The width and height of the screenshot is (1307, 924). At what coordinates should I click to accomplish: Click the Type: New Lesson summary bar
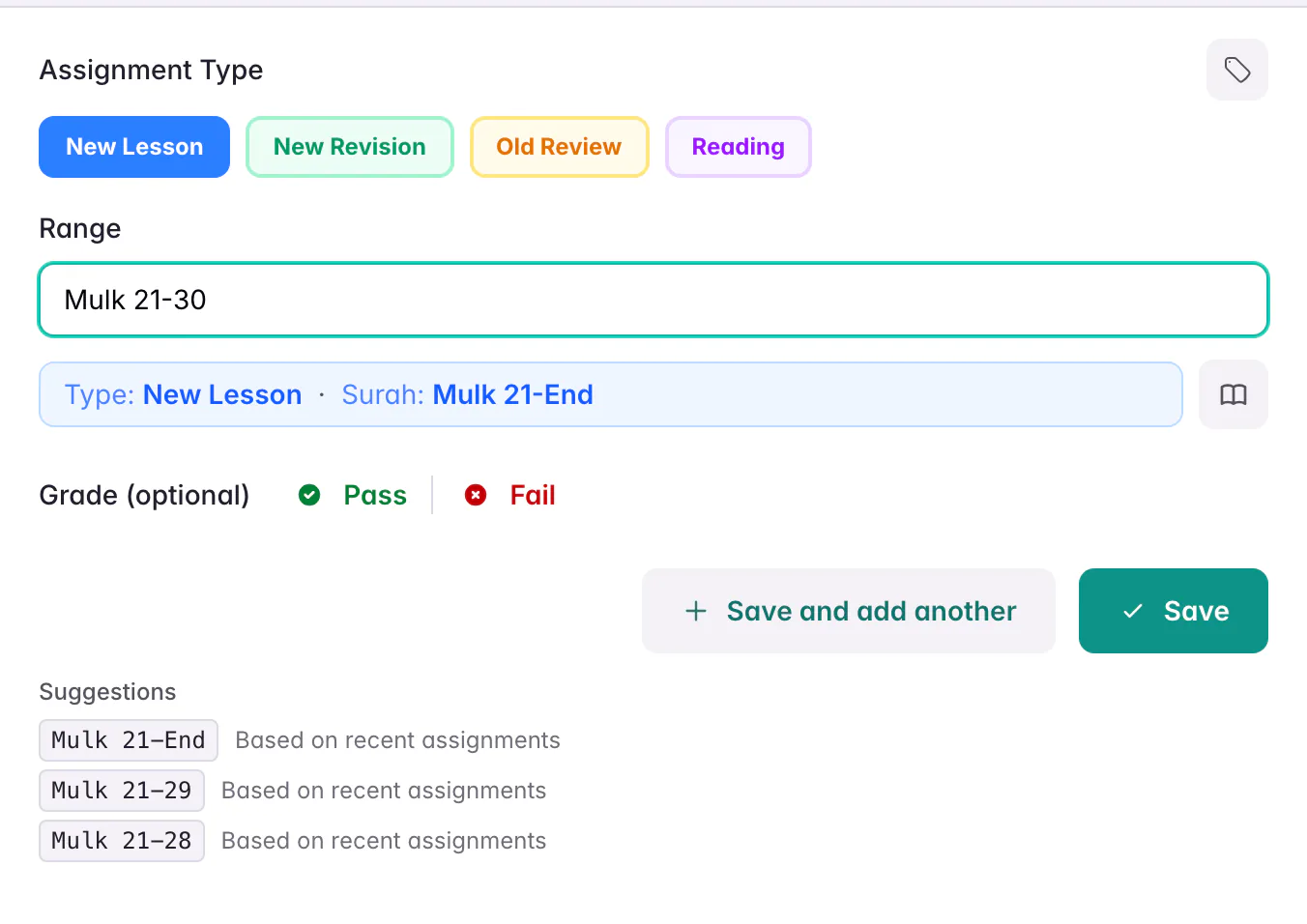tap(611, 394)
